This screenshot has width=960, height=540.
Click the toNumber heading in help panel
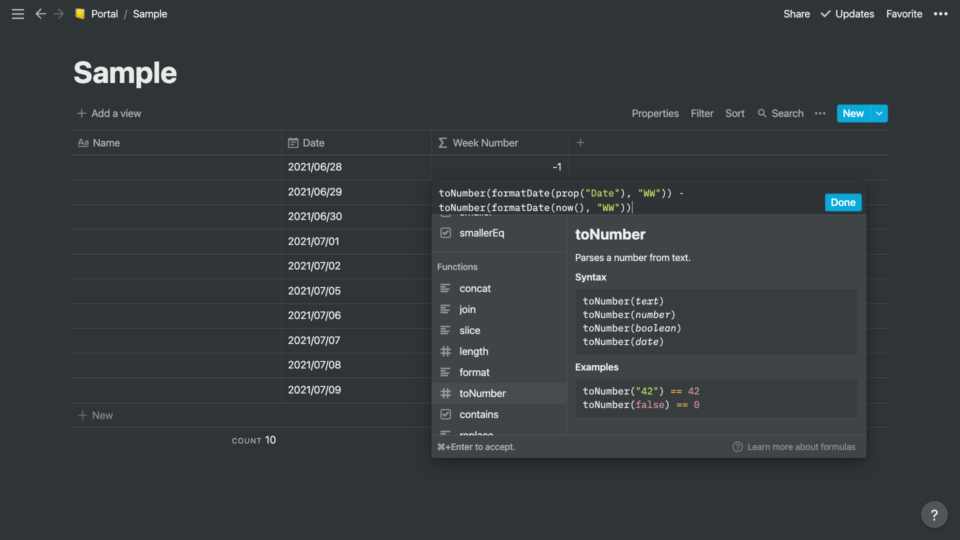pos(610,234)
